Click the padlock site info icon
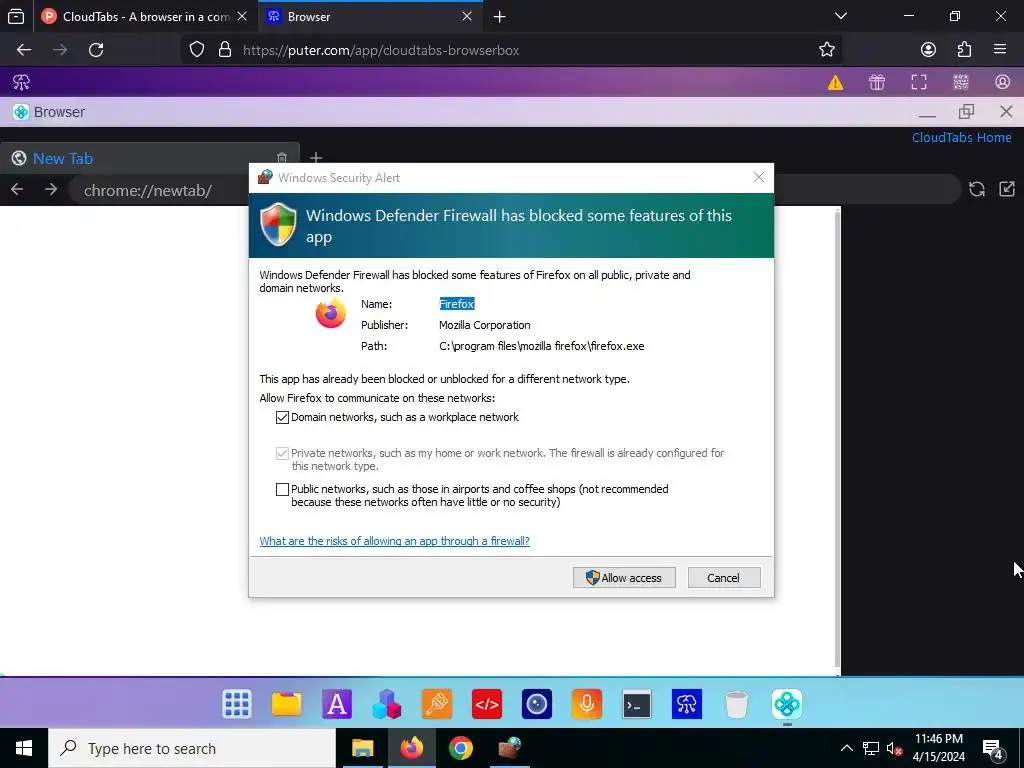Image resolution: width=1024 pixels, height=768 pixels. (225, 50)
